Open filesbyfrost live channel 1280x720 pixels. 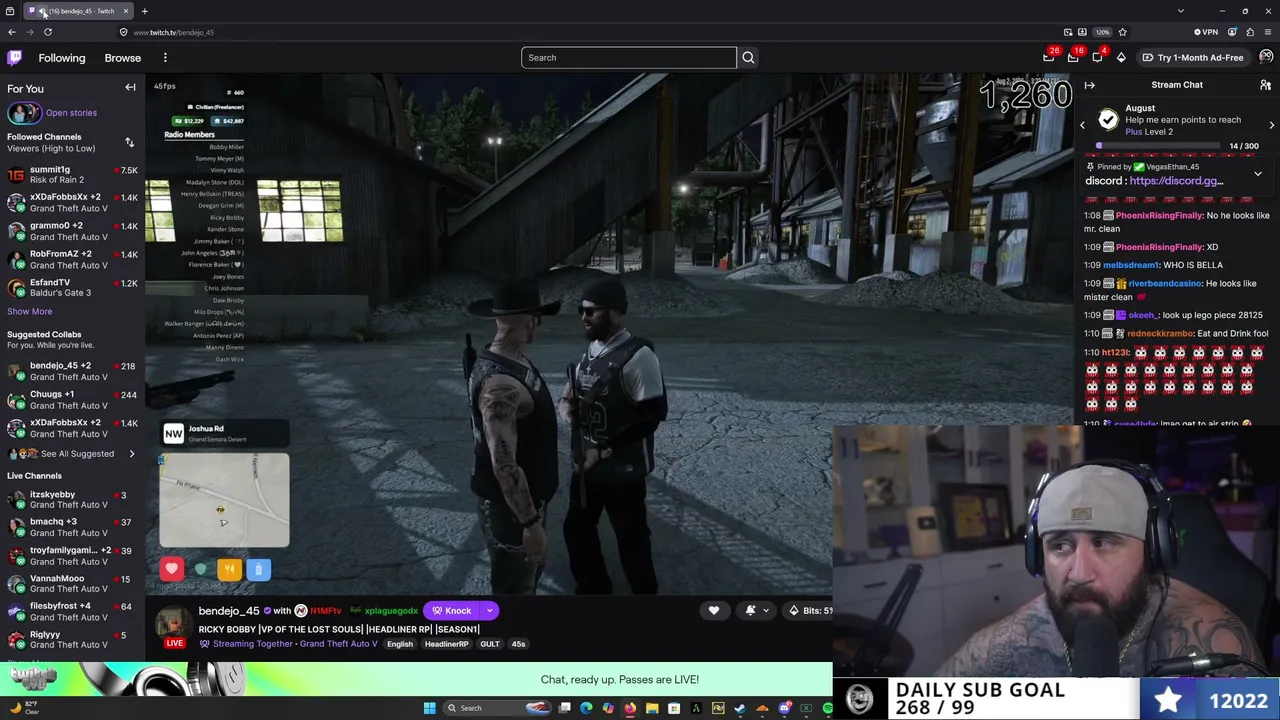coord(72,612)
